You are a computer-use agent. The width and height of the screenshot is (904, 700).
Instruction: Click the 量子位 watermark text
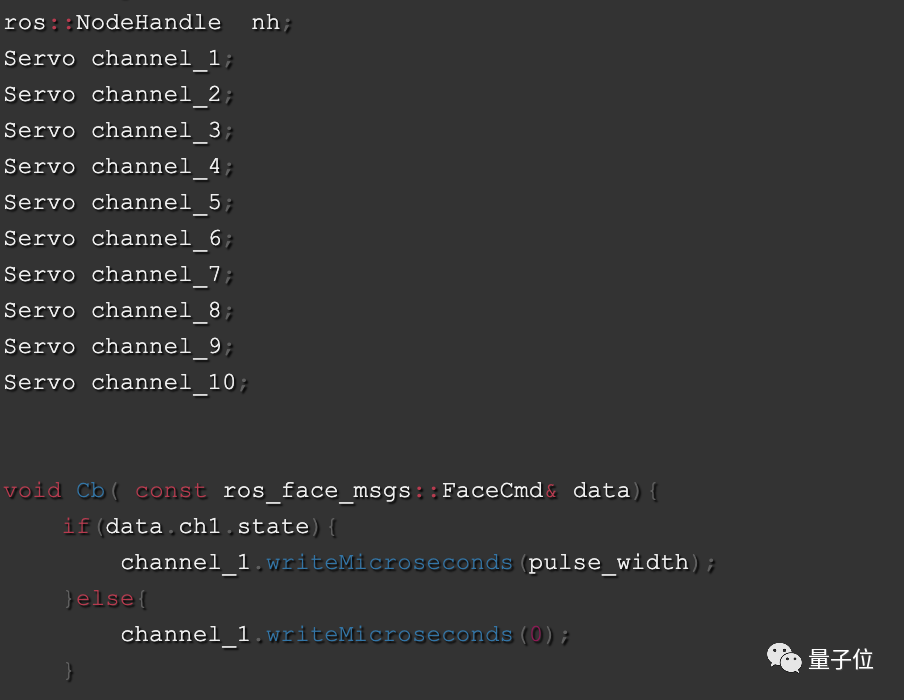coord(841,659)
